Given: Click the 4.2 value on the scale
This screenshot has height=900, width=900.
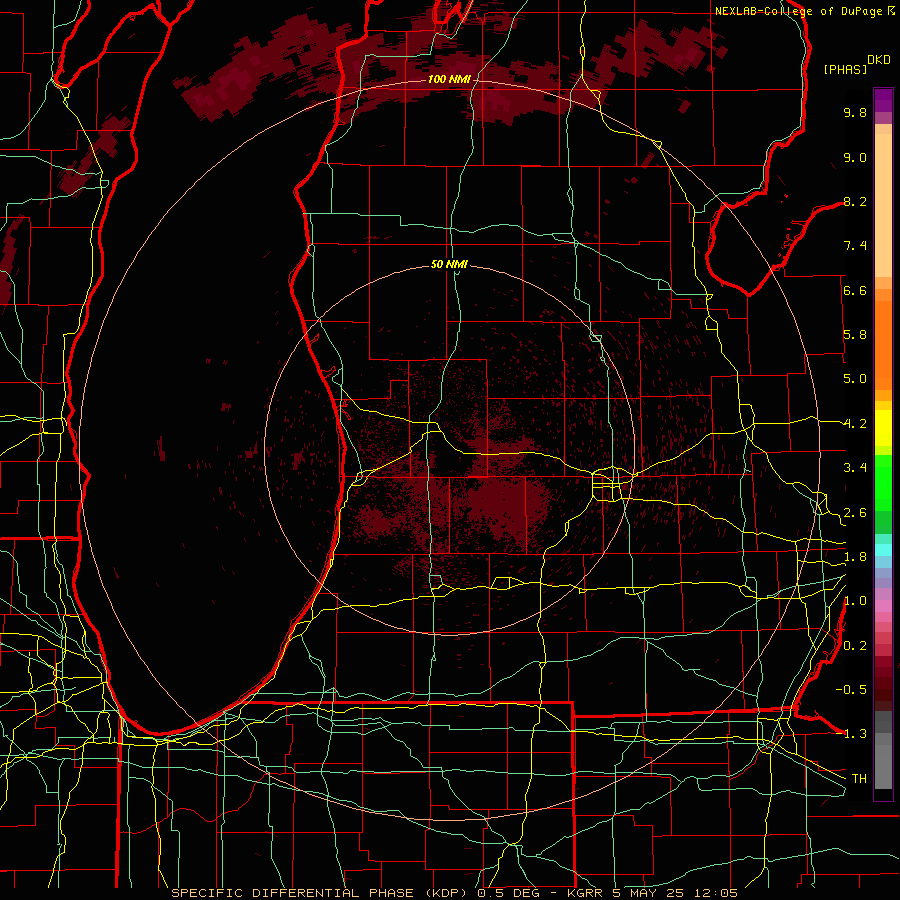Looking at the screenshot, I should [x=855, y=424].
